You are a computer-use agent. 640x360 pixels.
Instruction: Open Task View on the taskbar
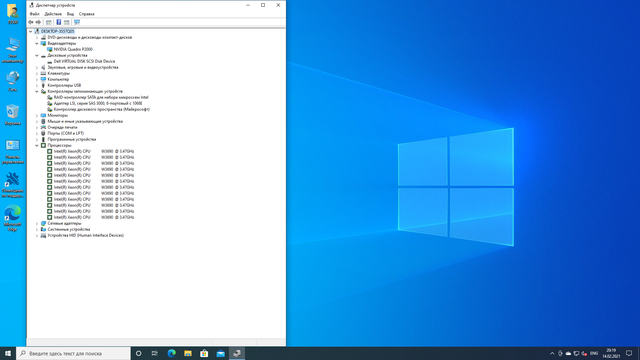coord(155,353)
